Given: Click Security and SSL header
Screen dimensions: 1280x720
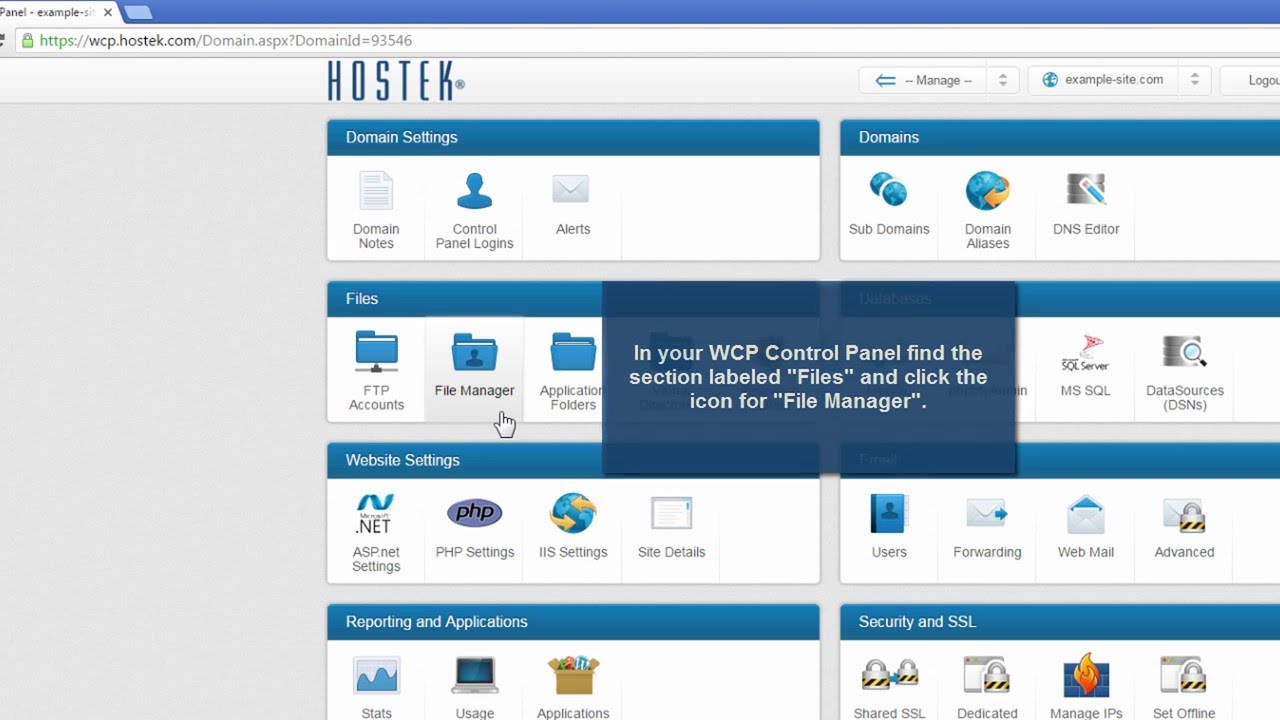Looking at the screenshot, I should click(x=1060, y=622).
